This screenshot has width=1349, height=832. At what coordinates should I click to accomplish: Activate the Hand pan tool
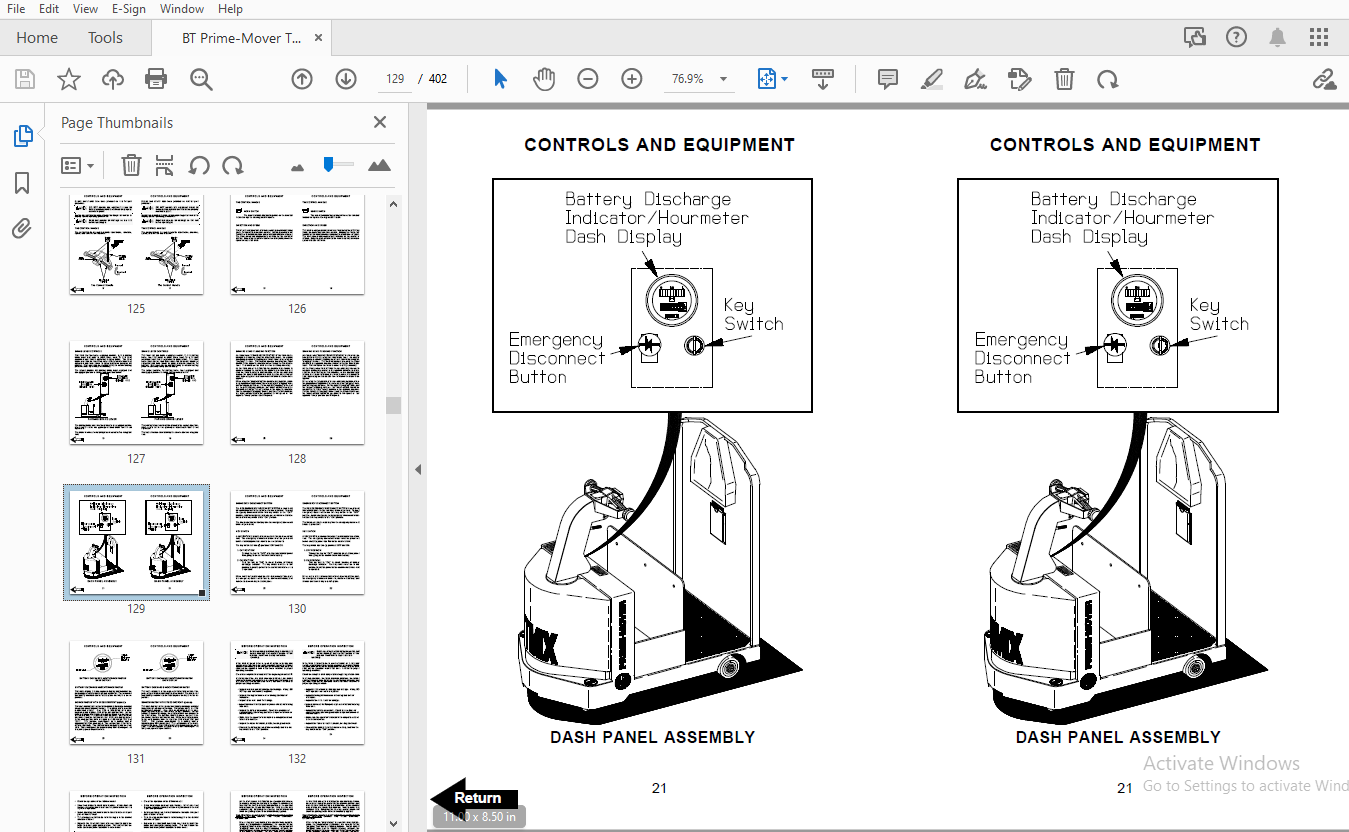543,79
